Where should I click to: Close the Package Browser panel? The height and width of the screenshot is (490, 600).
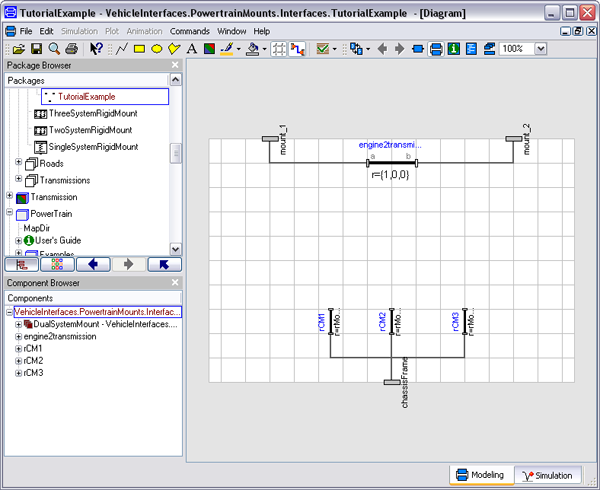175,65
